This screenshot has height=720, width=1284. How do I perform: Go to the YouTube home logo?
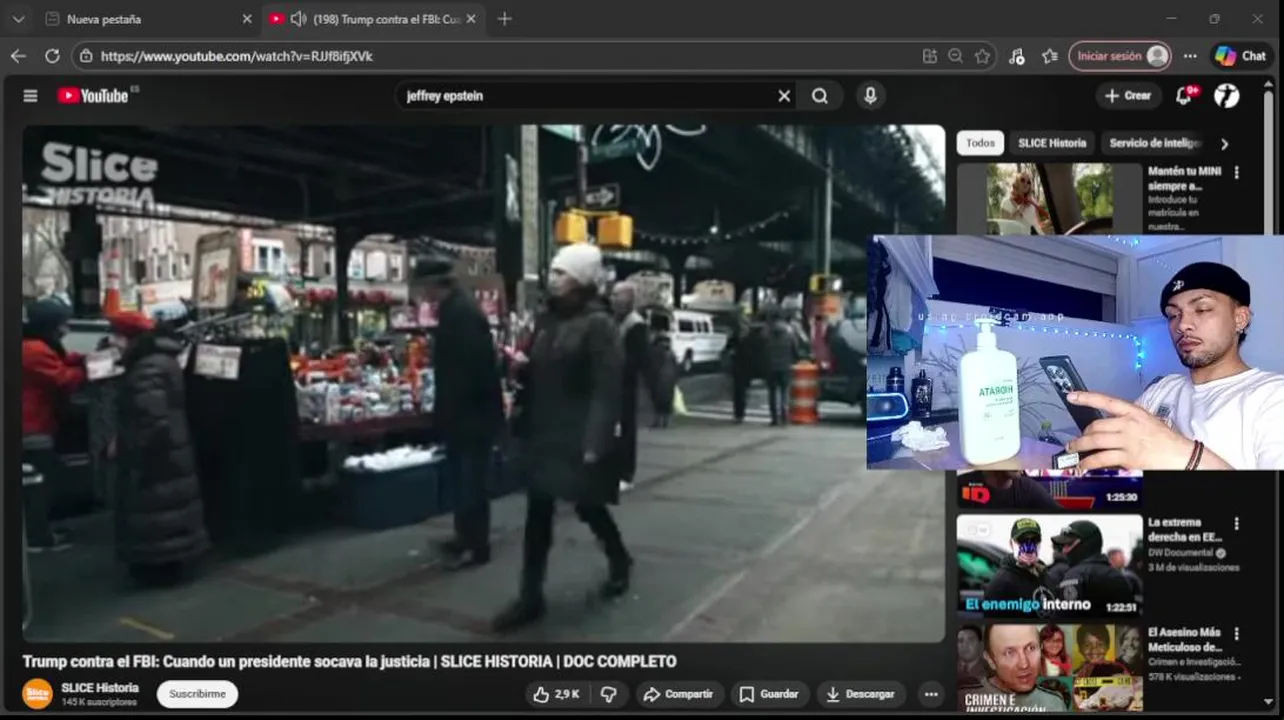[93, 96]
